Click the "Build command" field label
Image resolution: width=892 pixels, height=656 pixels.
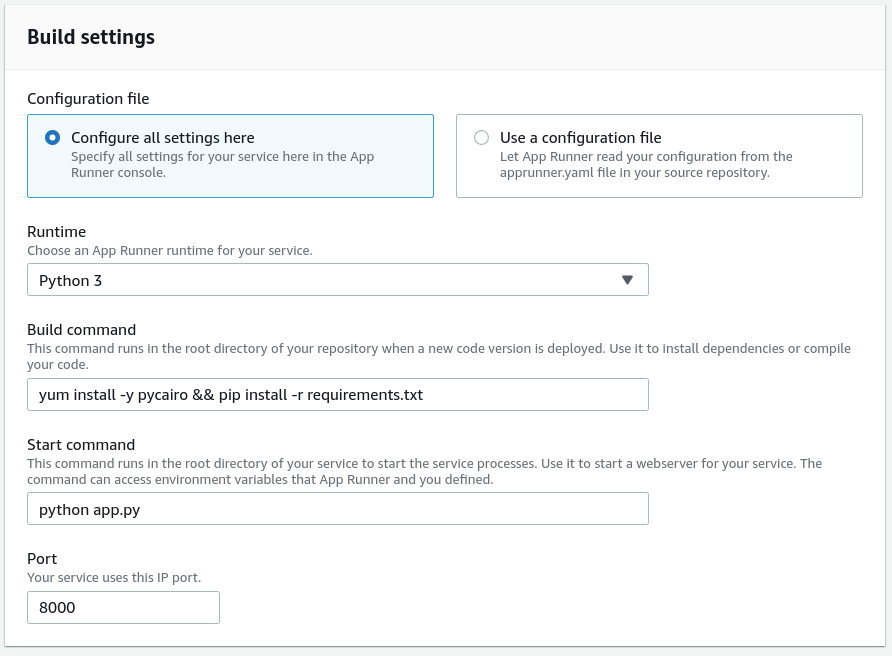(81, 330)
